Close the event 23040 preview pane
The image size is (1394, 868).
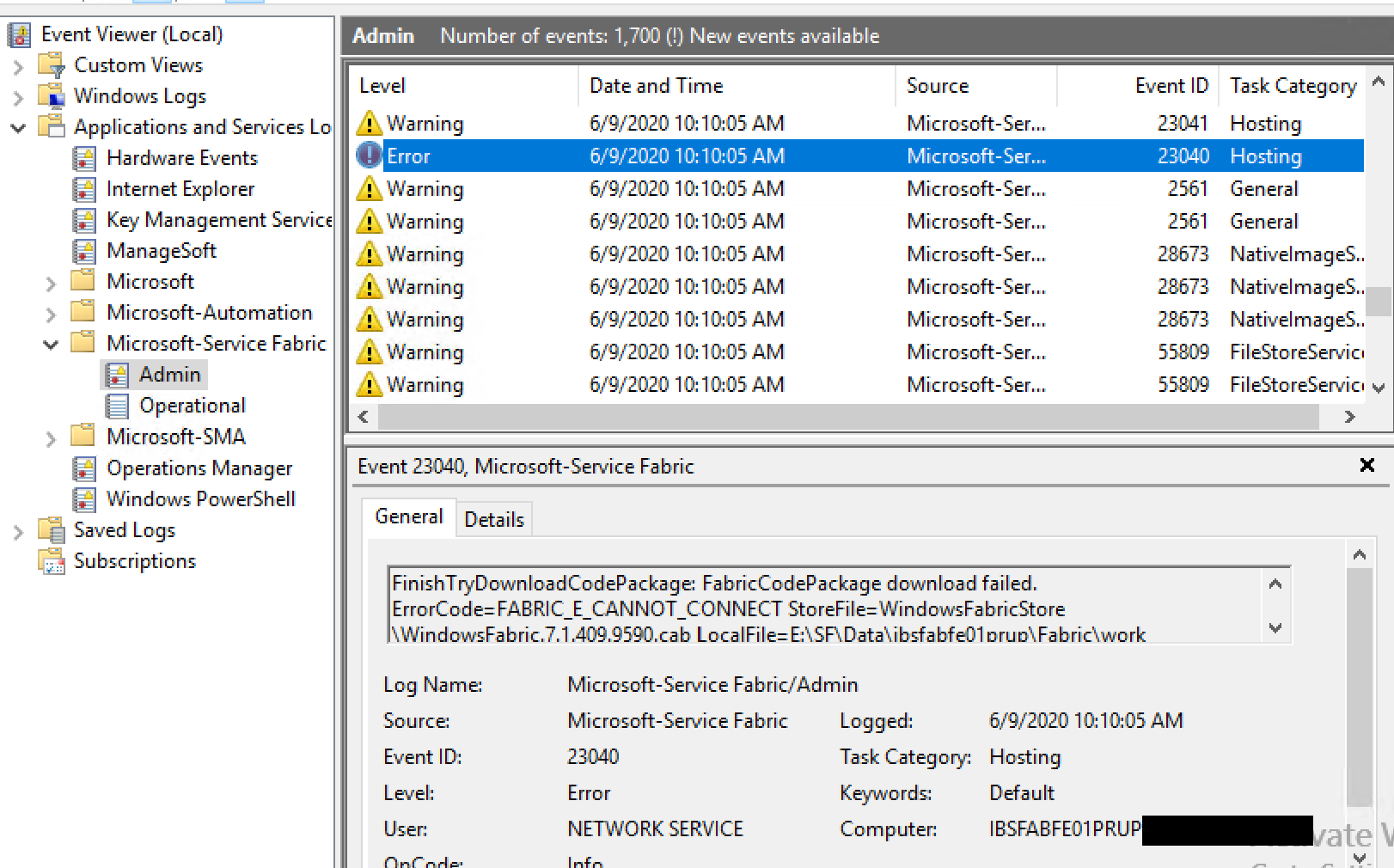pyautogui.click(x=1367, y=465)
